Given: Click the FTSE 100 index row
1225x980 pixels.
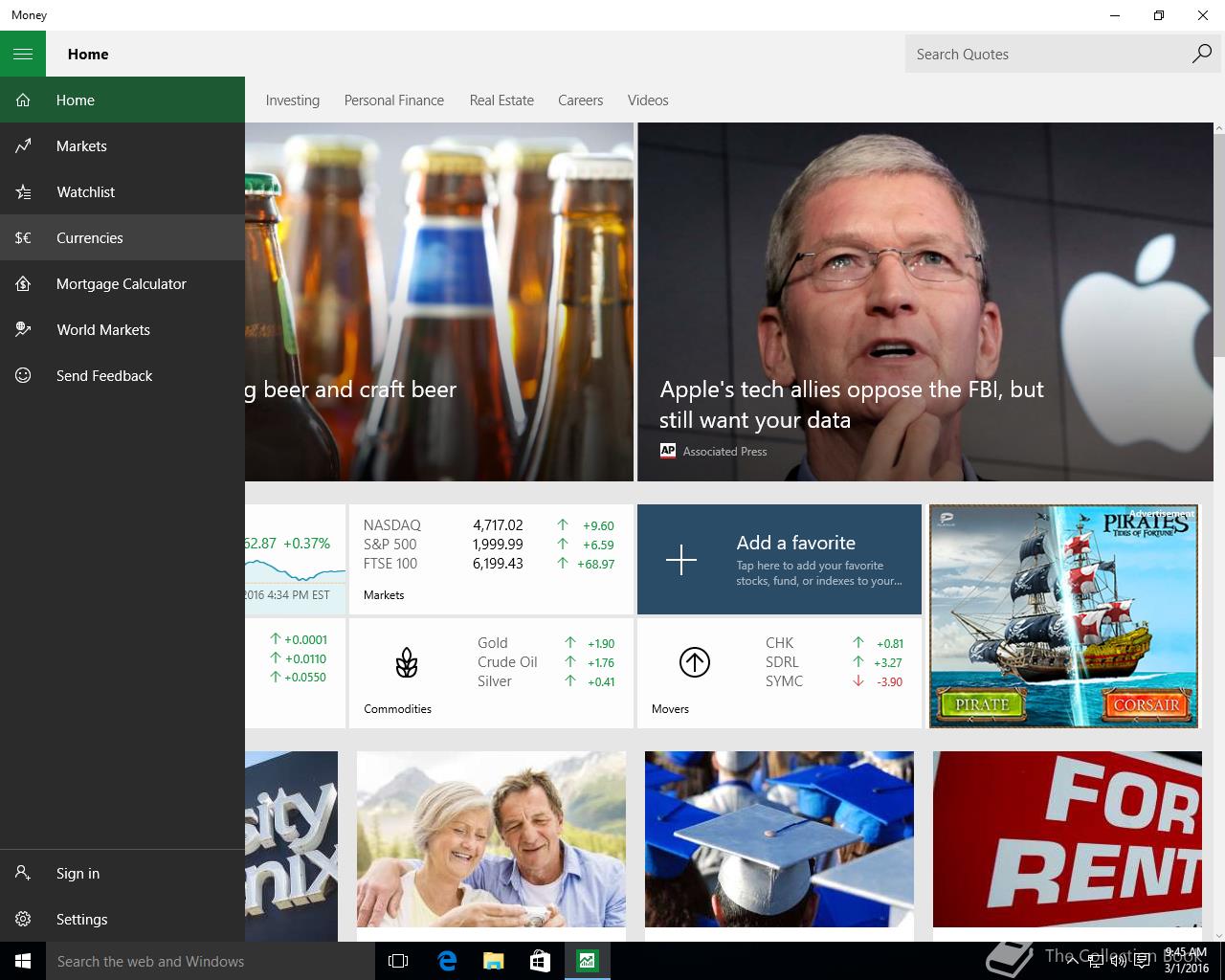Looking at the screenshot, I should pos(489,563).
